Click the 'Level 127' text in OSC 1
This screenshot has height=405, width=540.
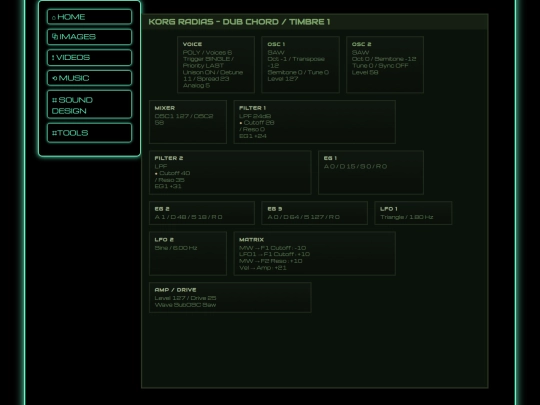pyautogui.click(x=283, y=79)
